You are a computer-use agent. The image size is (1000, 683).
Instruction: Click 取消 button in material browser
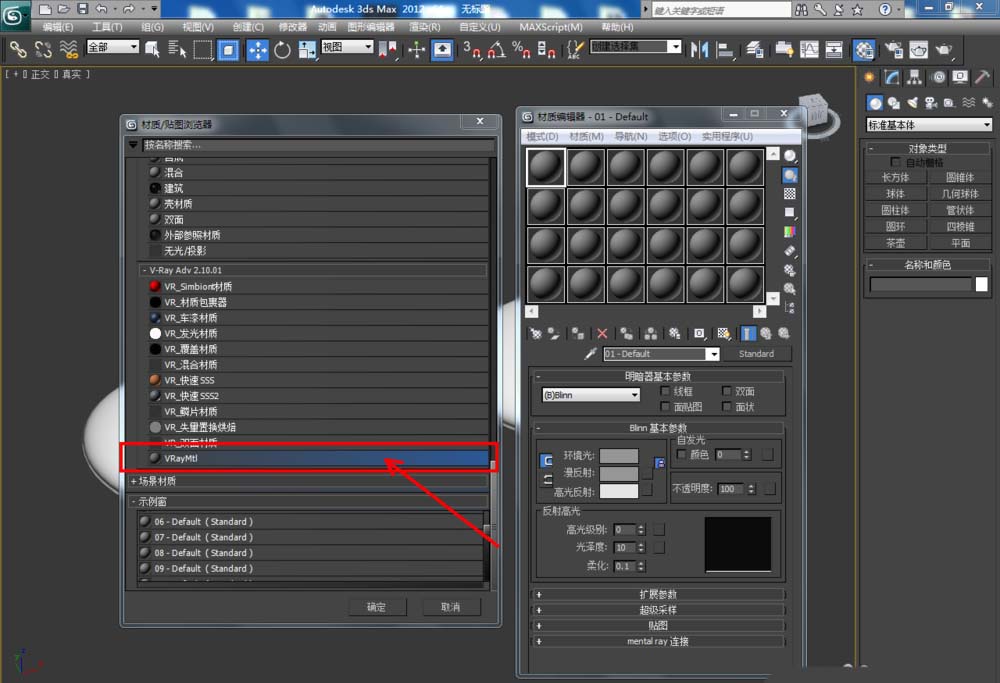(x=451, y=607)
